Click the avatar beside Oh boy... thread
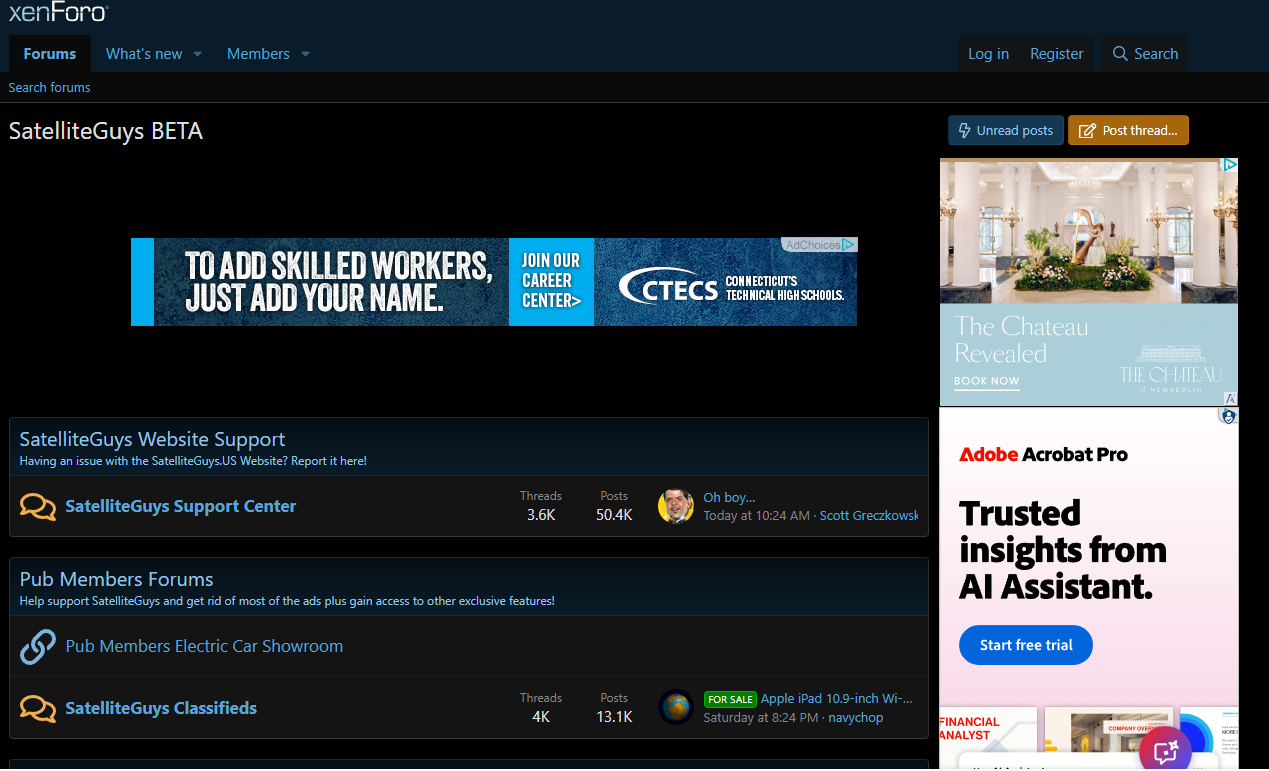1269x771 pixels. pos(676,506)
